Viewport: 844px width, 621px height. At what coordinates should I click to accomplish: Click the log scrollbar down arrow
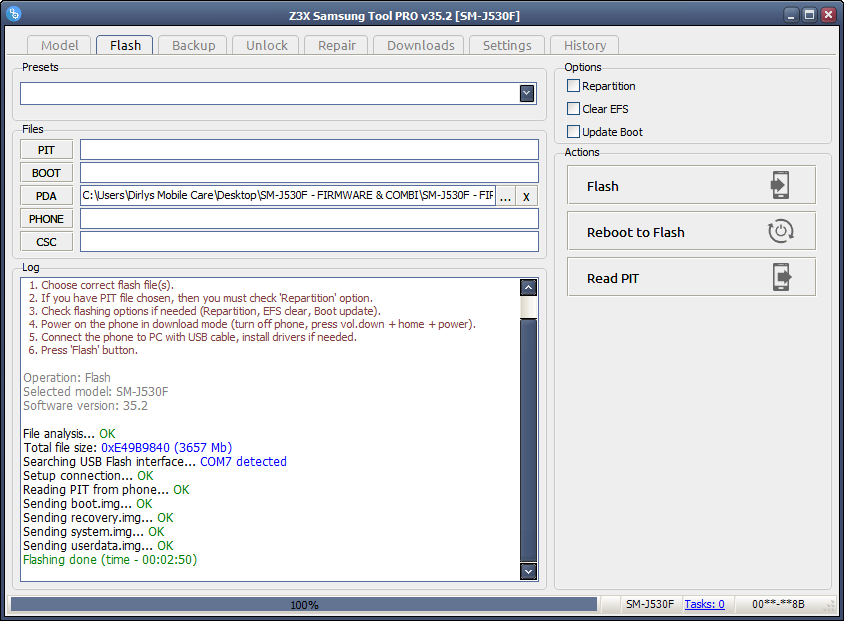[x=529, y=571]
